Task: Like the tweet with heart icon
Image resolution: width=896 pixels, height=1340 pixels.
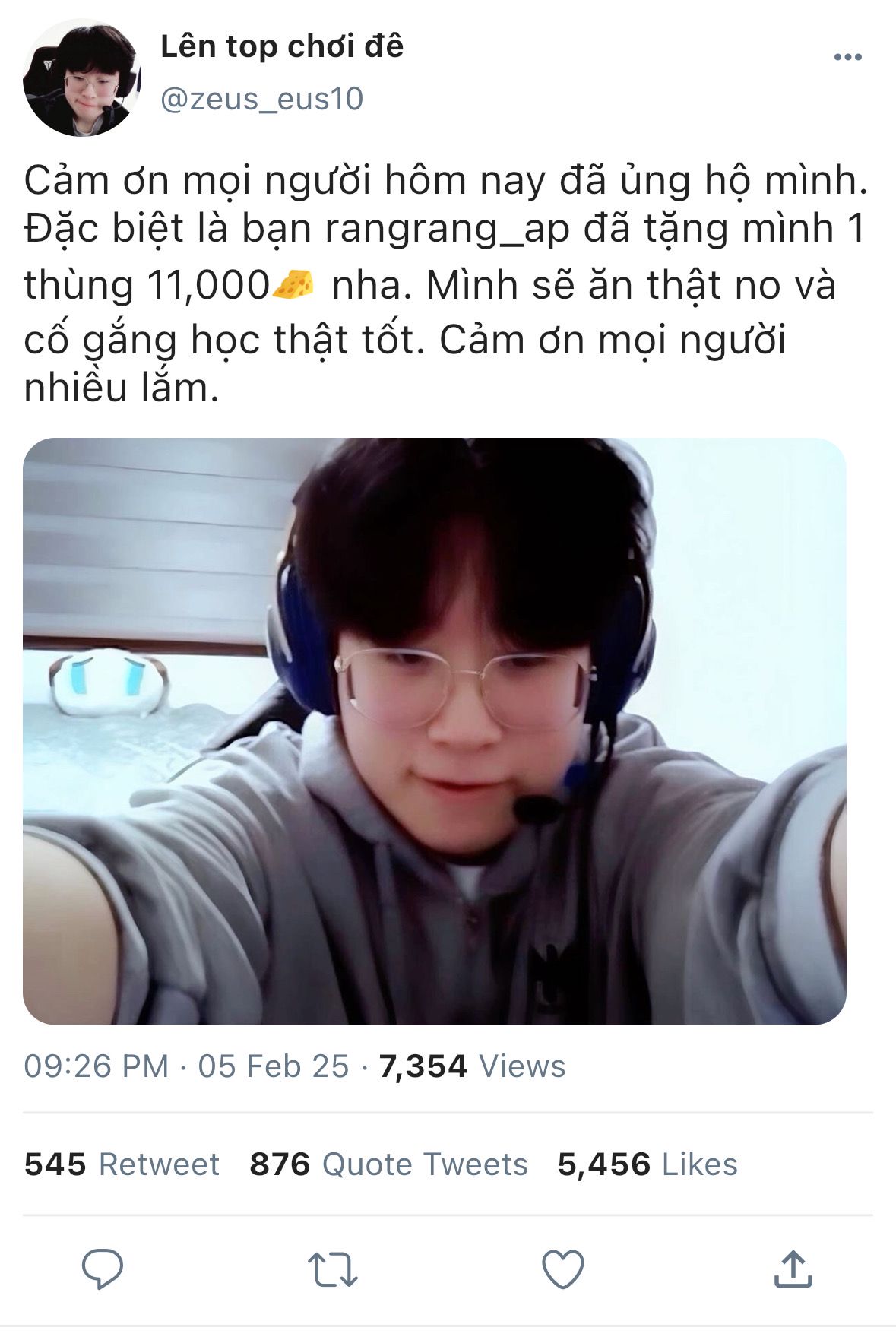Action: click(x=563, y=1269)
